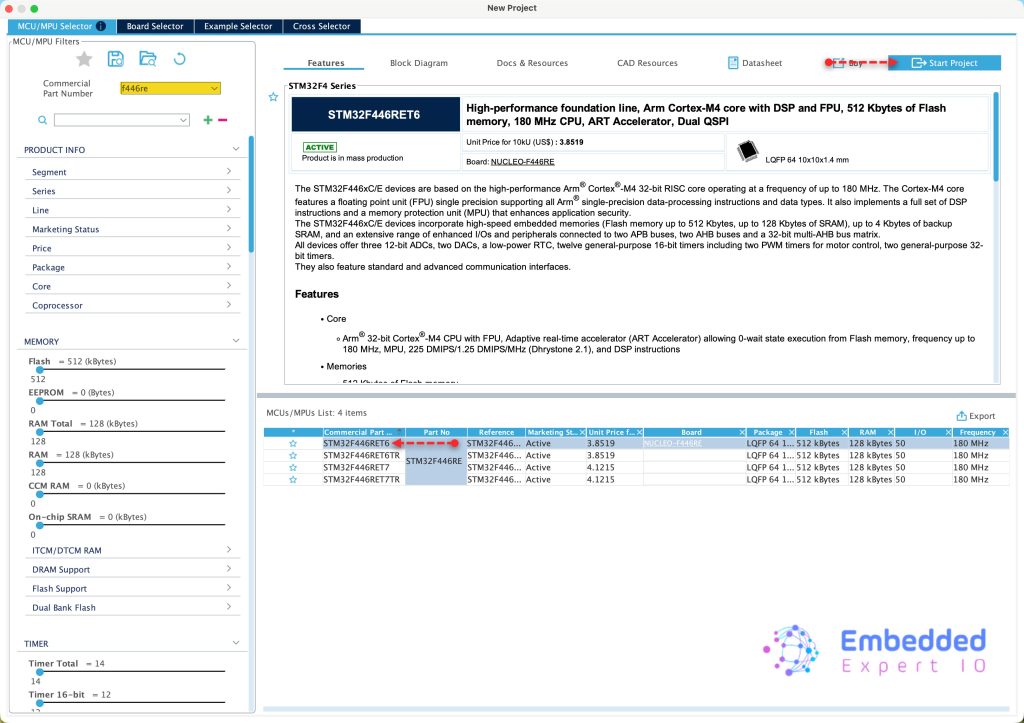Screen dimensions: 1024x723
Task: Favorite the STM32F446RET6 header with star
Action: [x=273, y=97]
